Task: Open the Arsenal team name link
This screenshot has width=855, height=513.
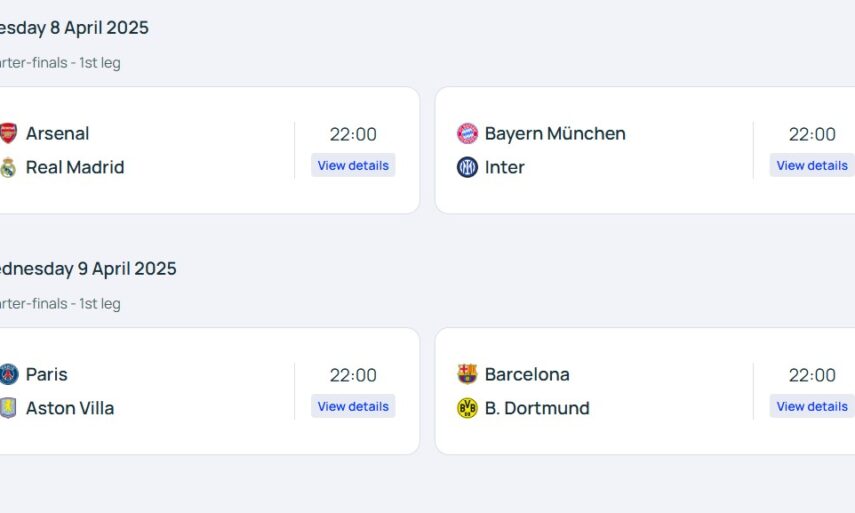Action: (x=57, y=133)
